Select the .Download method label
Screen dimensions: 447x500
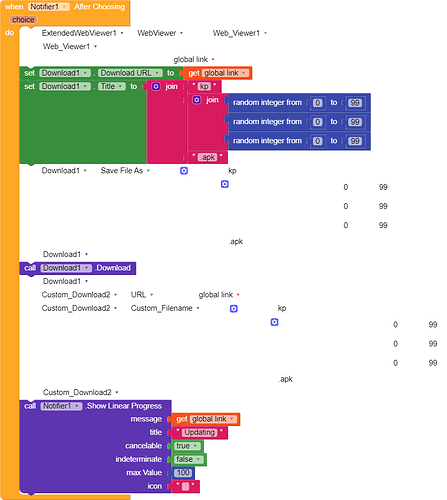(x=113, y=268)
